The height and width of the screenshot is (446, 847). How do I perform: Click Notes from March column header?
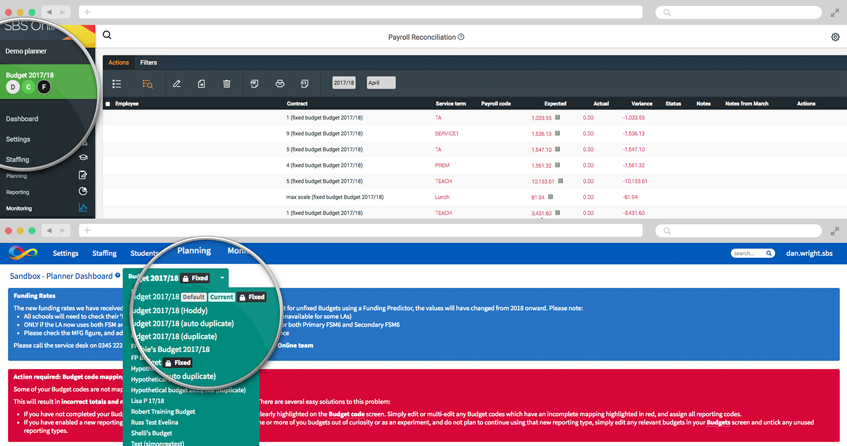pos(747,104)
